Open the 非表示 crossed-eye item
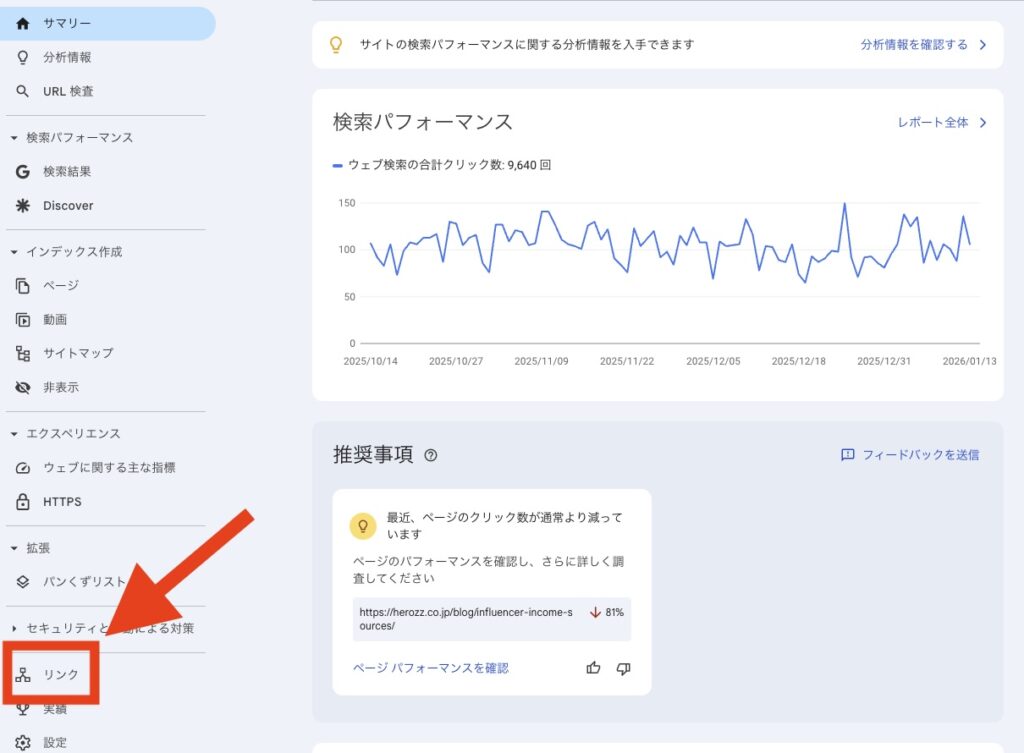Screen dimensions: 1024x753 (x=23, y=387)
